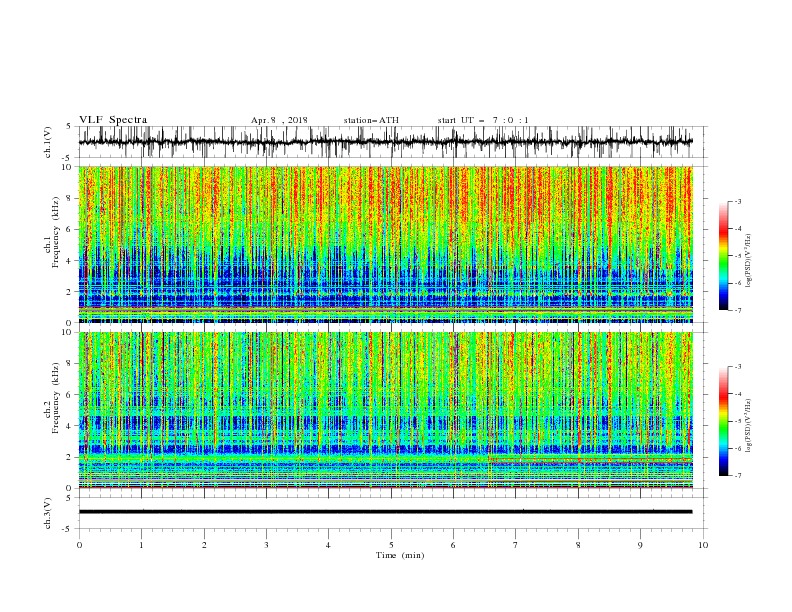Click the '2' kHz tick on ch.2 frequency axis
Screen dimensions: 792x612
tap(70, 457)
